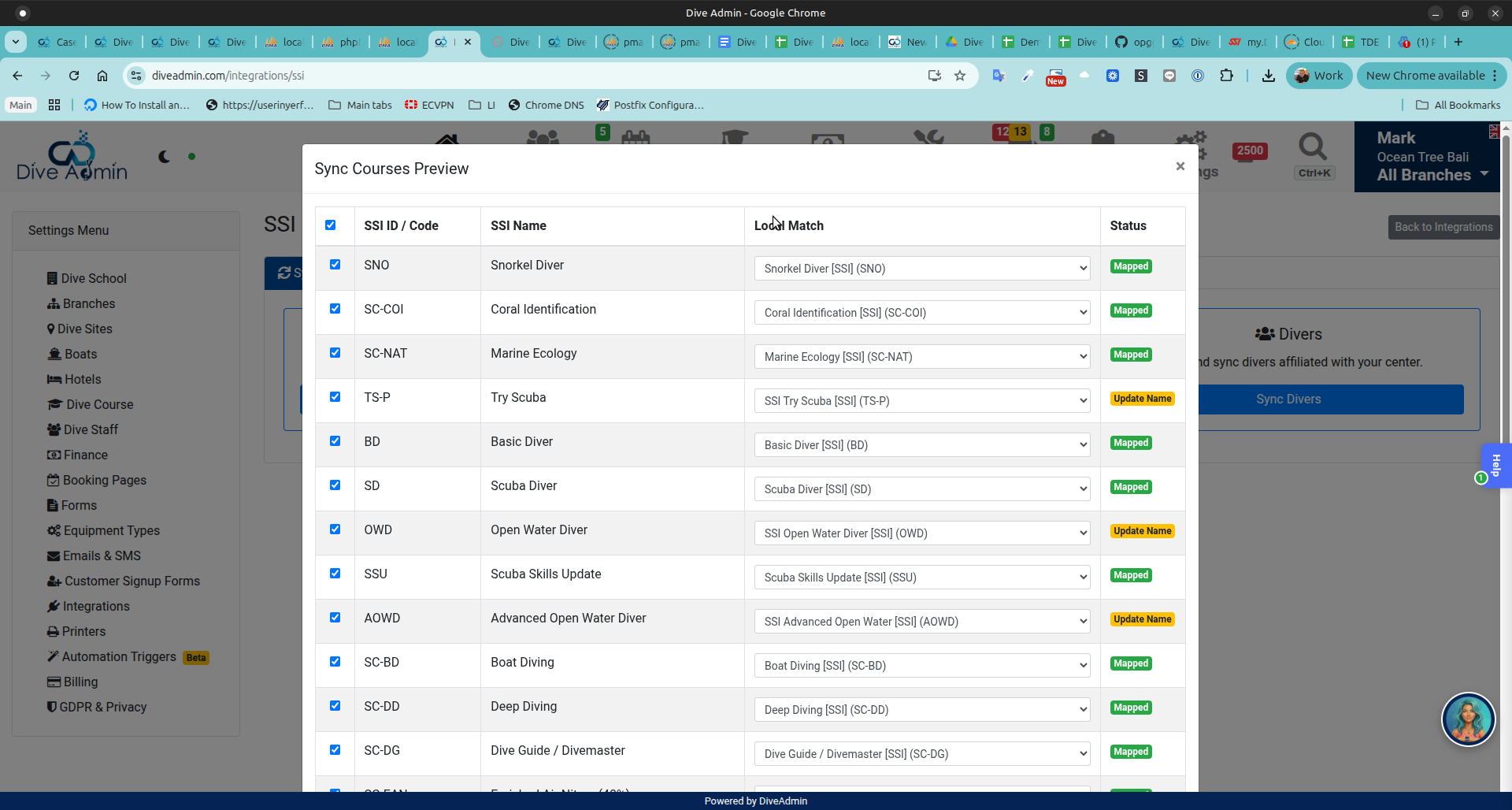Open Chrome extensions puzzle icon

[x=1226, y=76]
